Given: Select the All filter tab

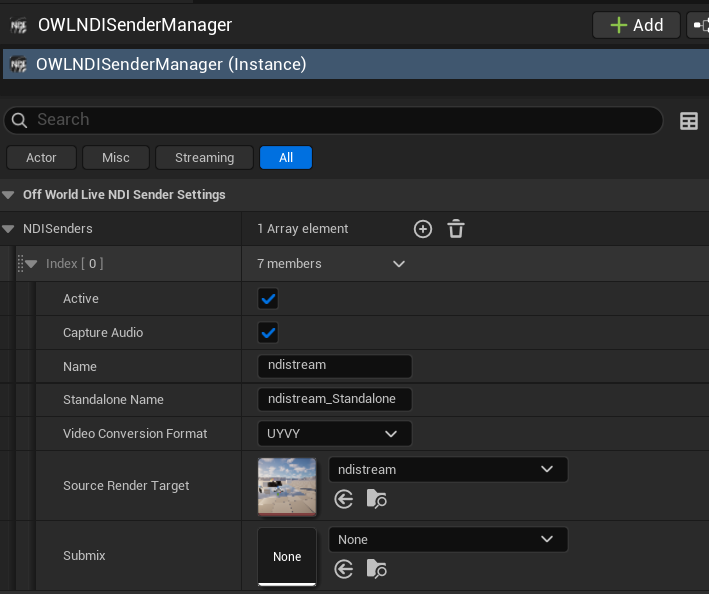Looking at the screenshot, I should [x=286, y=158].
